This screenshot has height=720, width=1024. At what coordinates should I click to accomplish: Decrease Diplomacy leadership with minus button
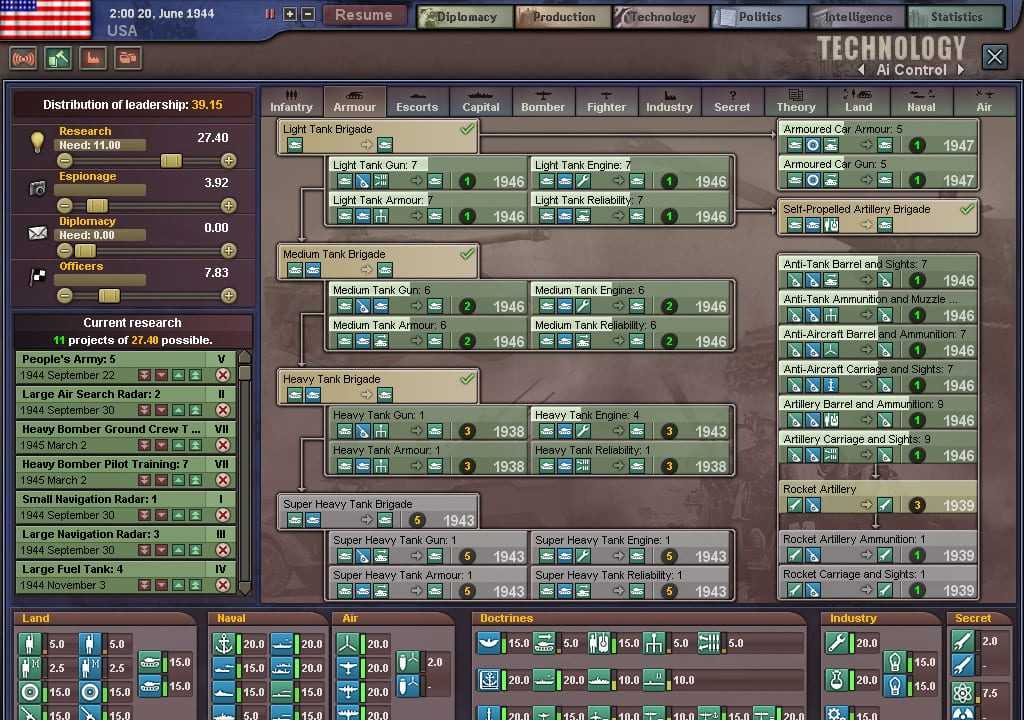[x=64, y=251]
